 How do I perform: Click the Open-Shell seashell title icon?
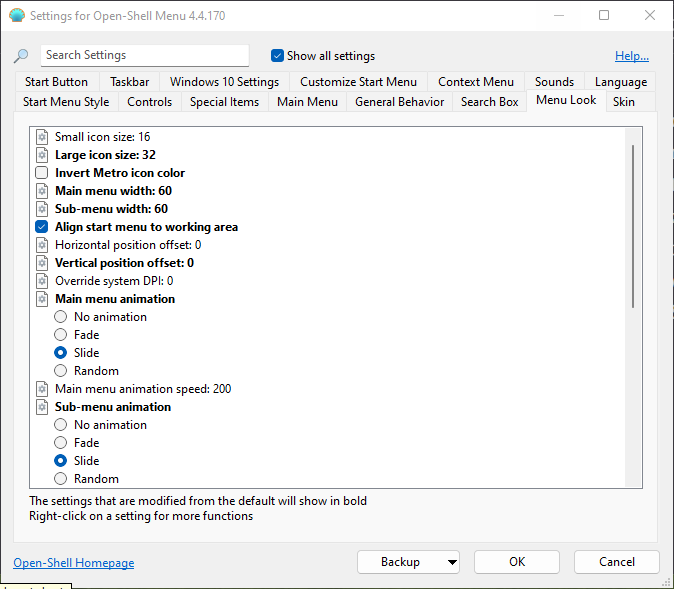[x=17, y=16]
